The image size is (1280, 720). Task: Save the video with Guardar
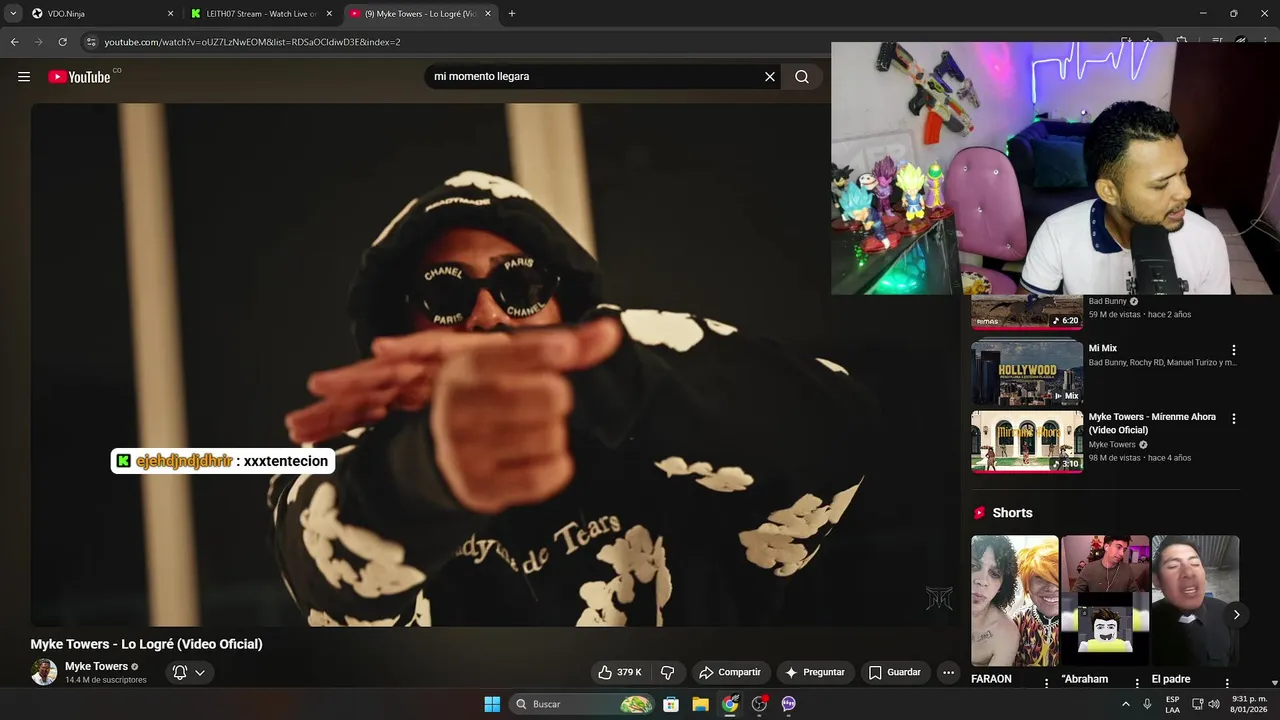(x=894, y=672)
